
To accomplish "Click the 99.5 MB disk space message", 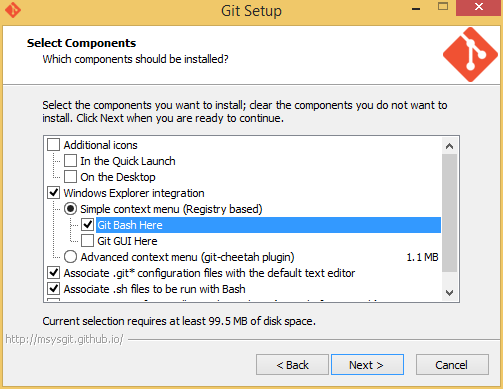I will [x=179, y=321].
